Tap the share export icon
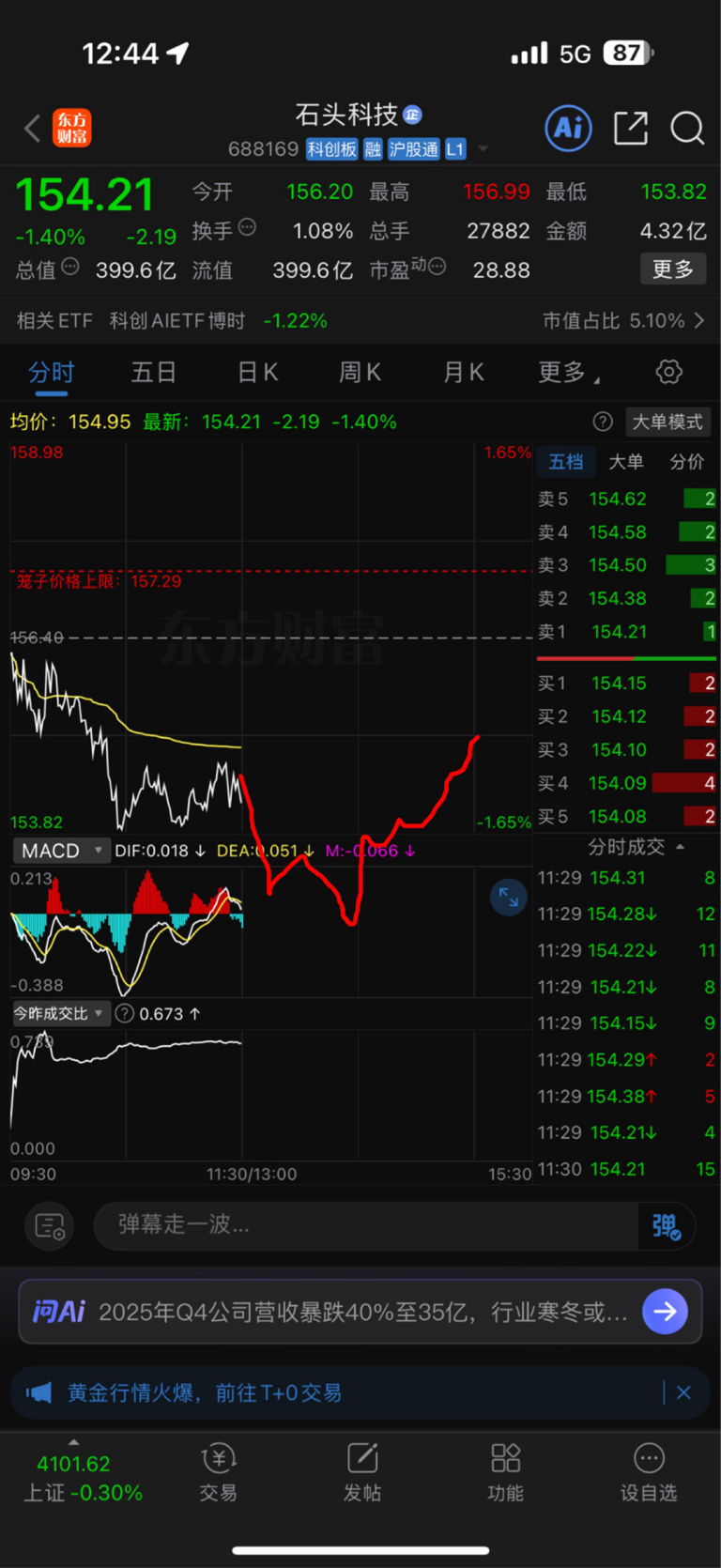721x1568 pixels. tap(631, 128)
